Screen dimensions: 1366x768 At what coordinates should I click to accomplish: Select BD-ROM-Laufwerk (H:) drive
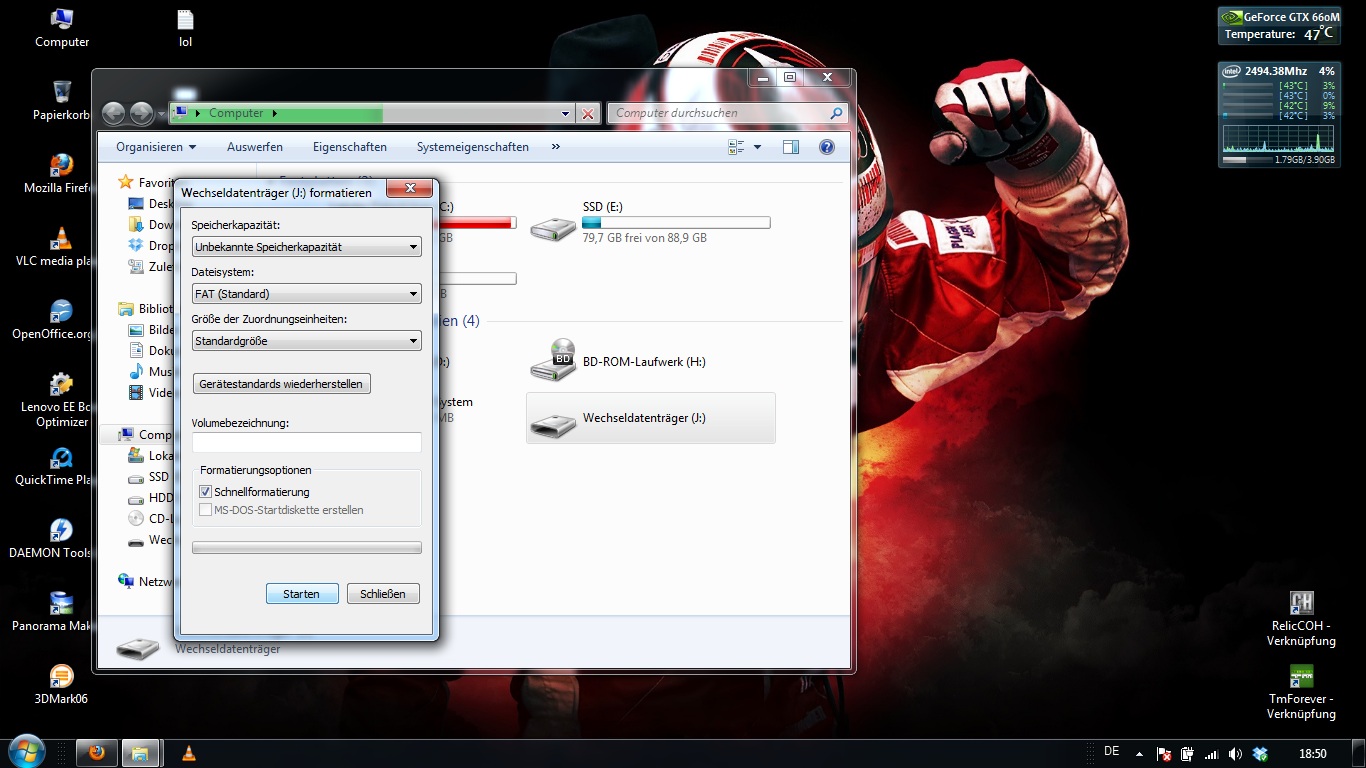pyautogui.click(x=651, y=361)
